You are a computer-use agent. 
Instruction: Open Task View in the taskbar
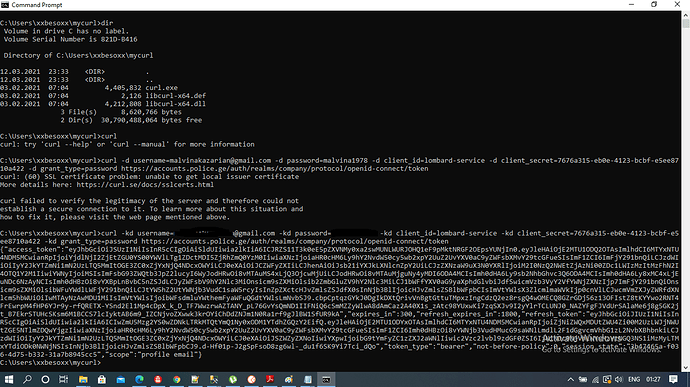64,380
